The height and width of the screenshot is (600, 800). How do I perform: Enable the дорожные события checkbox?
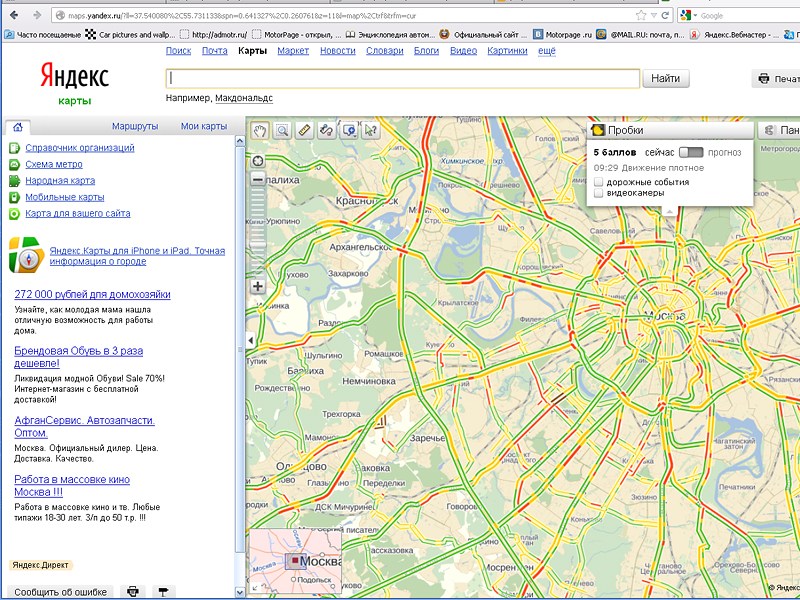click(599, 182)
